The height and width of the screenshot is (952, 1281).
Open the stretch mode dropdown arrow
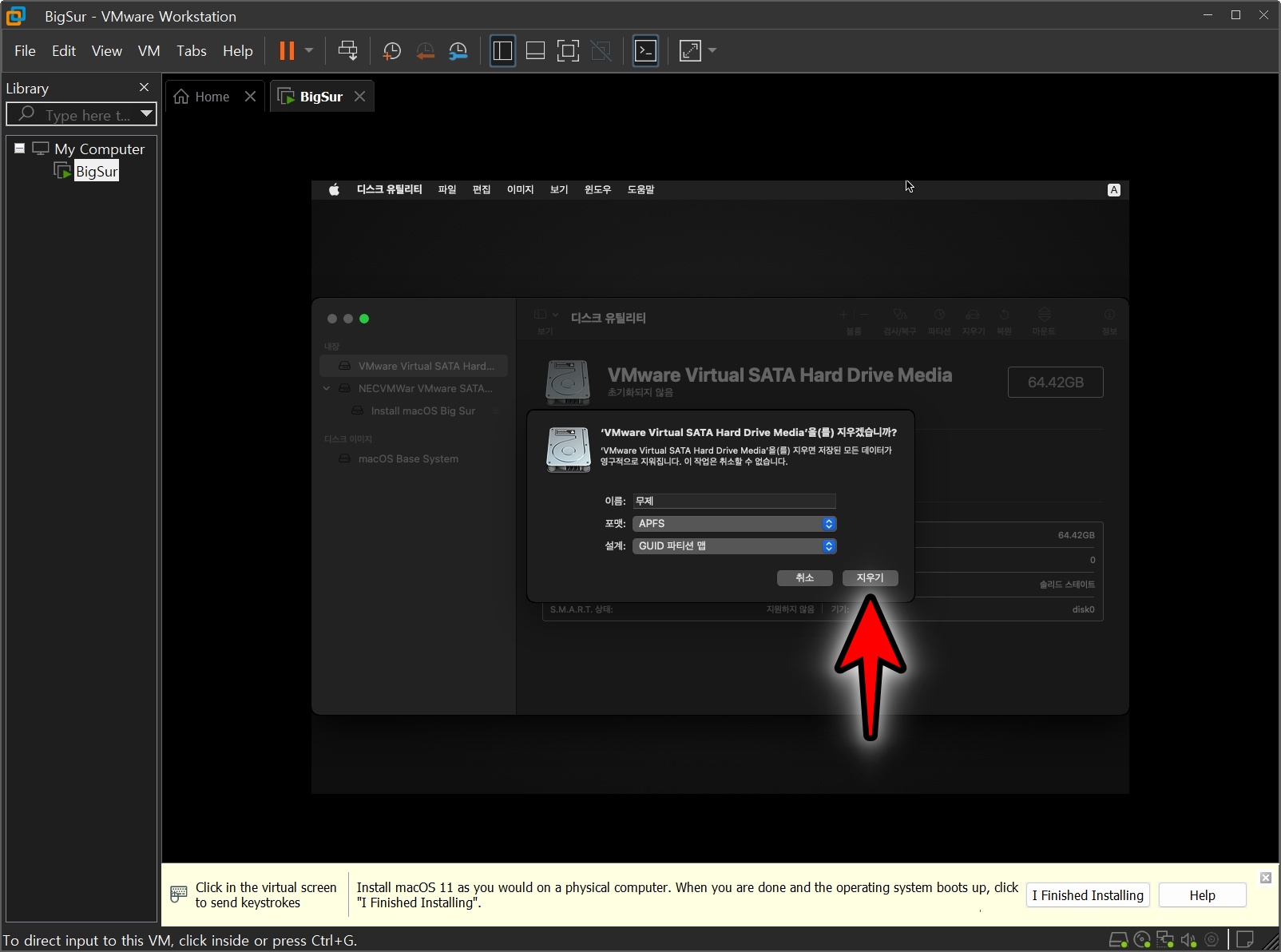pyautogui.click(x=712, y=51)
